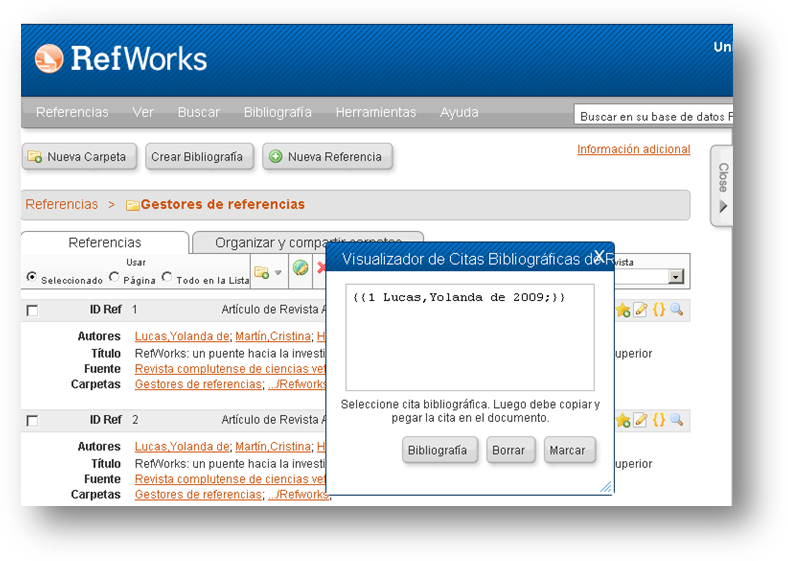Click star icon on reference 2
Viewport: 788px width, 561px height.
(623, 420)
